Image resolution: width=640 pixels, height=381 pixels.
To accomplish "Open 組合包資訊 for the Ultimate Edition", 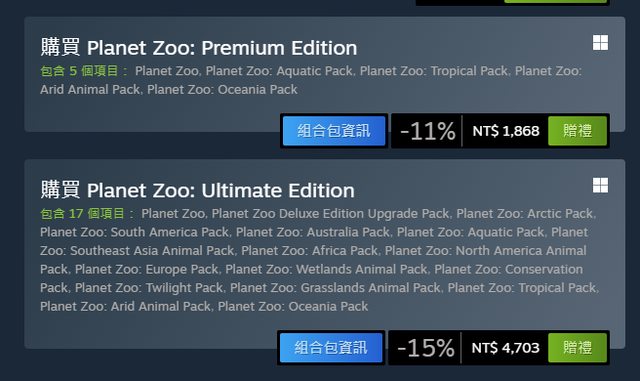I will pyautogui.click(x=331, y=348).
